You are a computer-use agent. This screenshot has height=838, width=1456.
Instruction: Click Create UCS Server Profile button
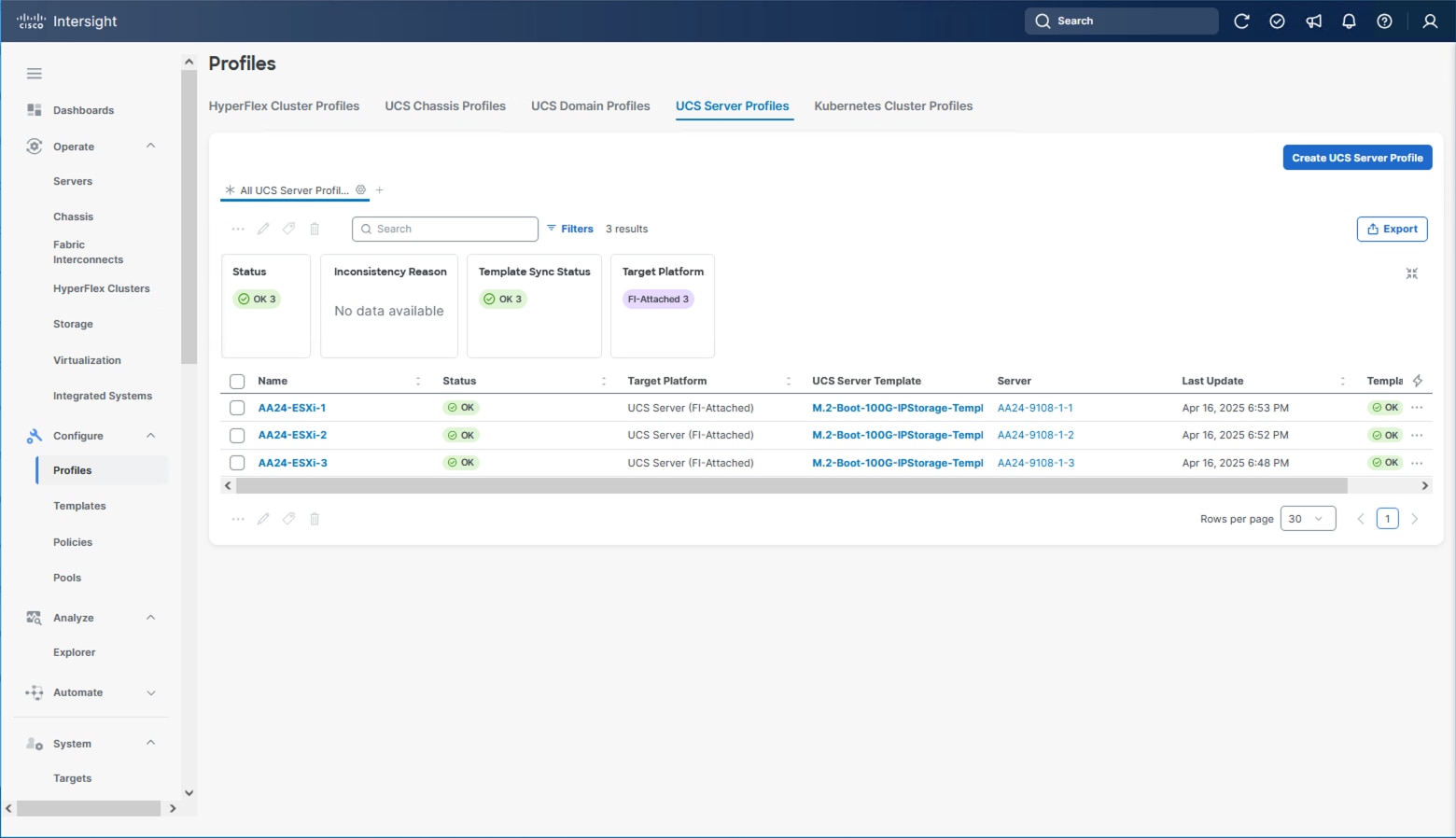[1356, 158]
